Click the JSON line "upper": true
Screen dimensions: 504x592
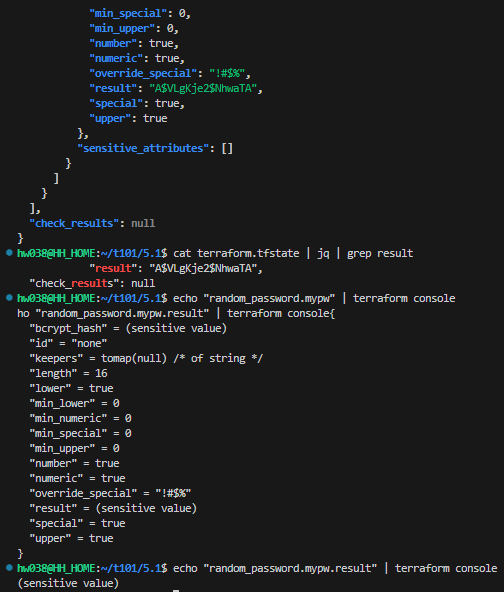[x=128, y=119]
